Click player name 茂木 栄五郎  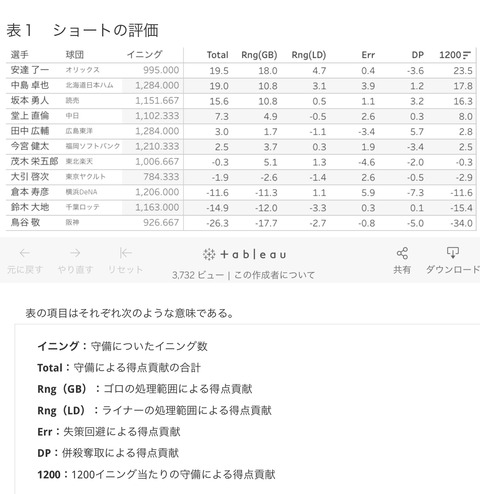pos(34,161)
